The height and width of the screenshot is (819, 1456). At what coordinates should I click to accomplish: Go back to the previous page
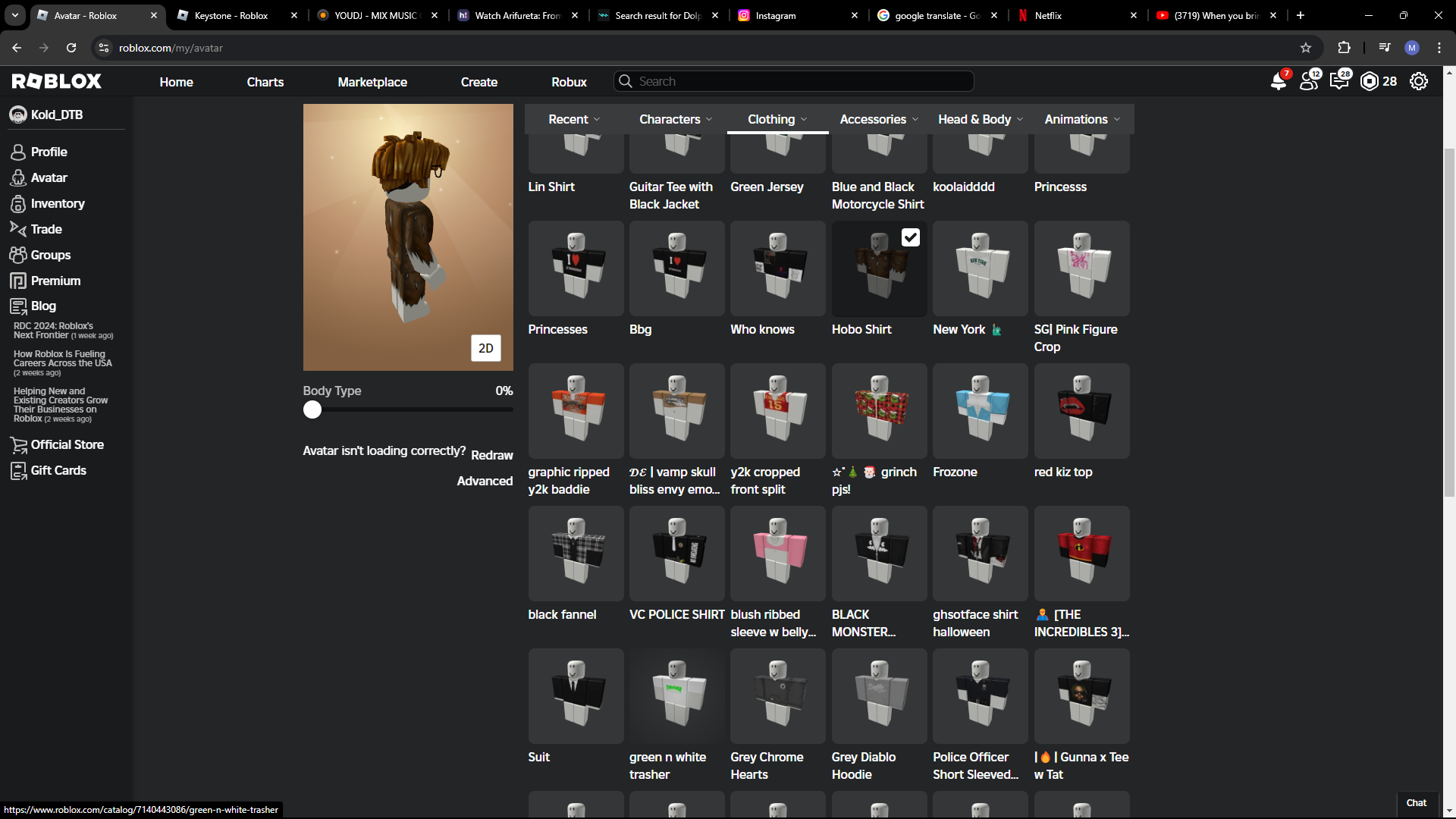pyautogui.click(x=17, y=48)
